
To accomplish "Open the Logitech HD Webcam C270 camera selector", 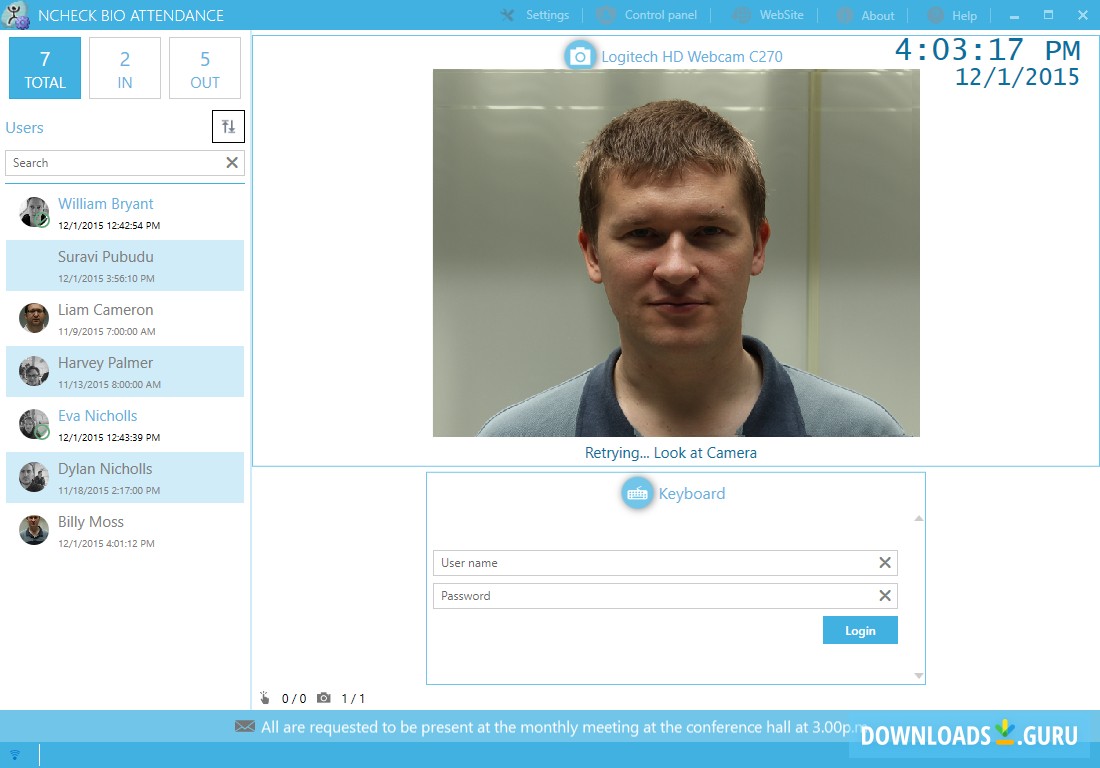I will (580, 56).
